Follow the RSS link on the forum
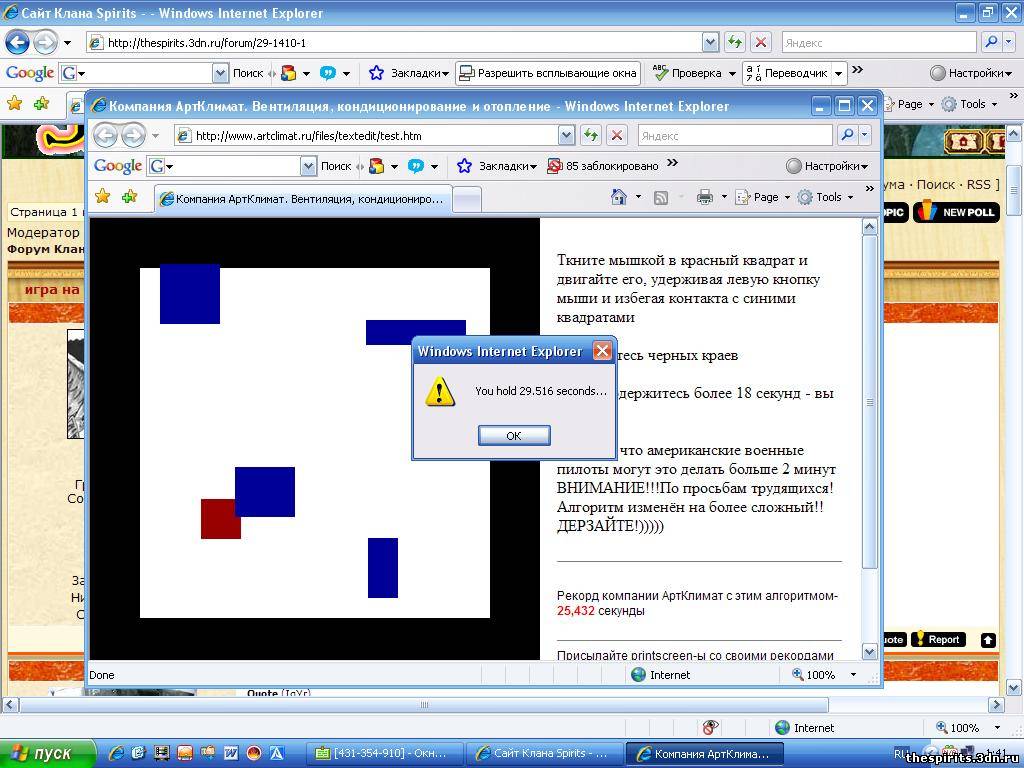 (979, 185)
